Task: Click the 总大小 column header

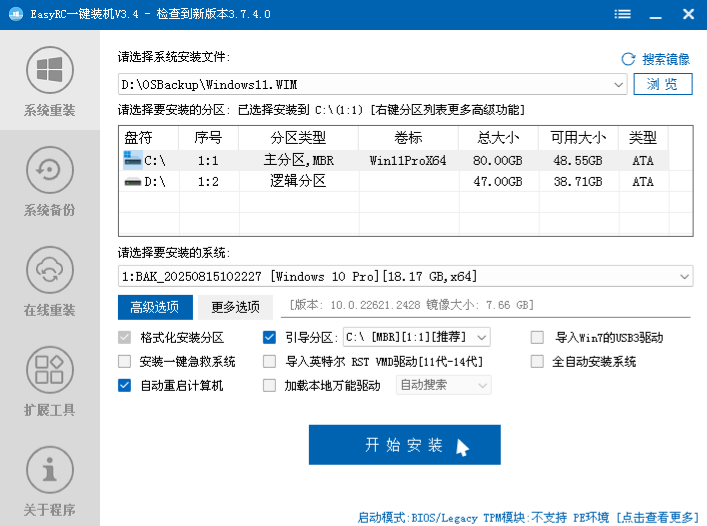Action: 498,138
